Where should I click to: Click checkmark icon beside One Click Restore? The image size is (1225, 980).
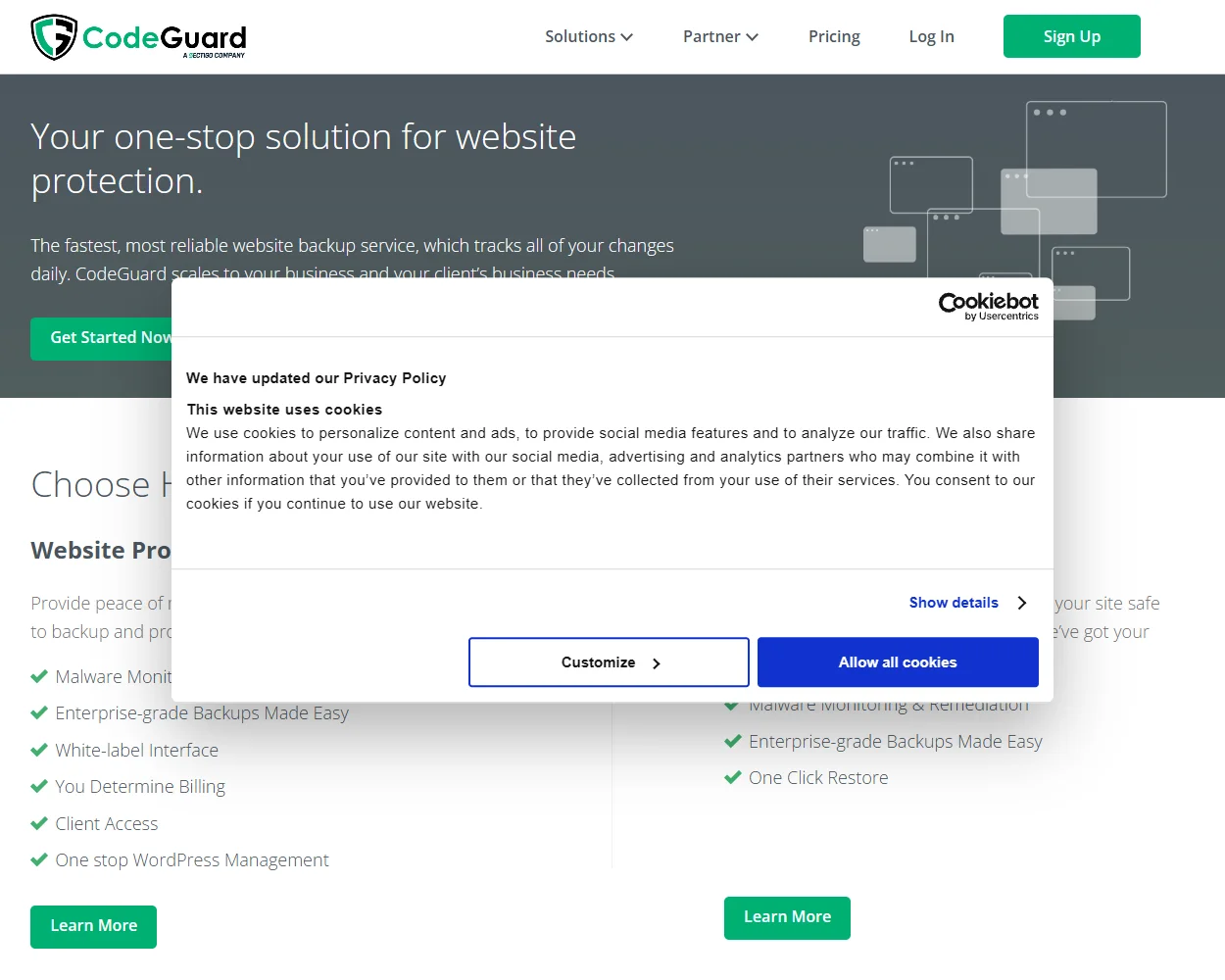tap(733, 777)
